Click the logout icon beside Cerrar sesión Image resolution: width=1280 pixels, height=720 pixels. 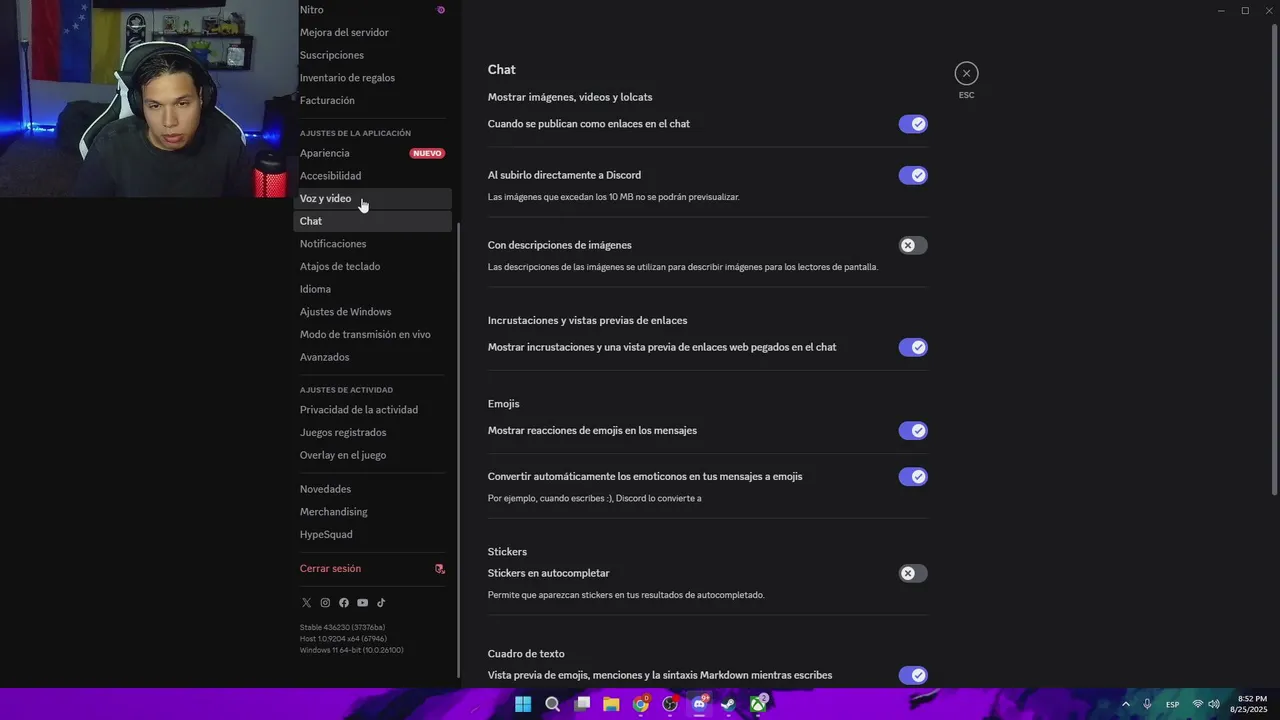(x=439, y=568)
